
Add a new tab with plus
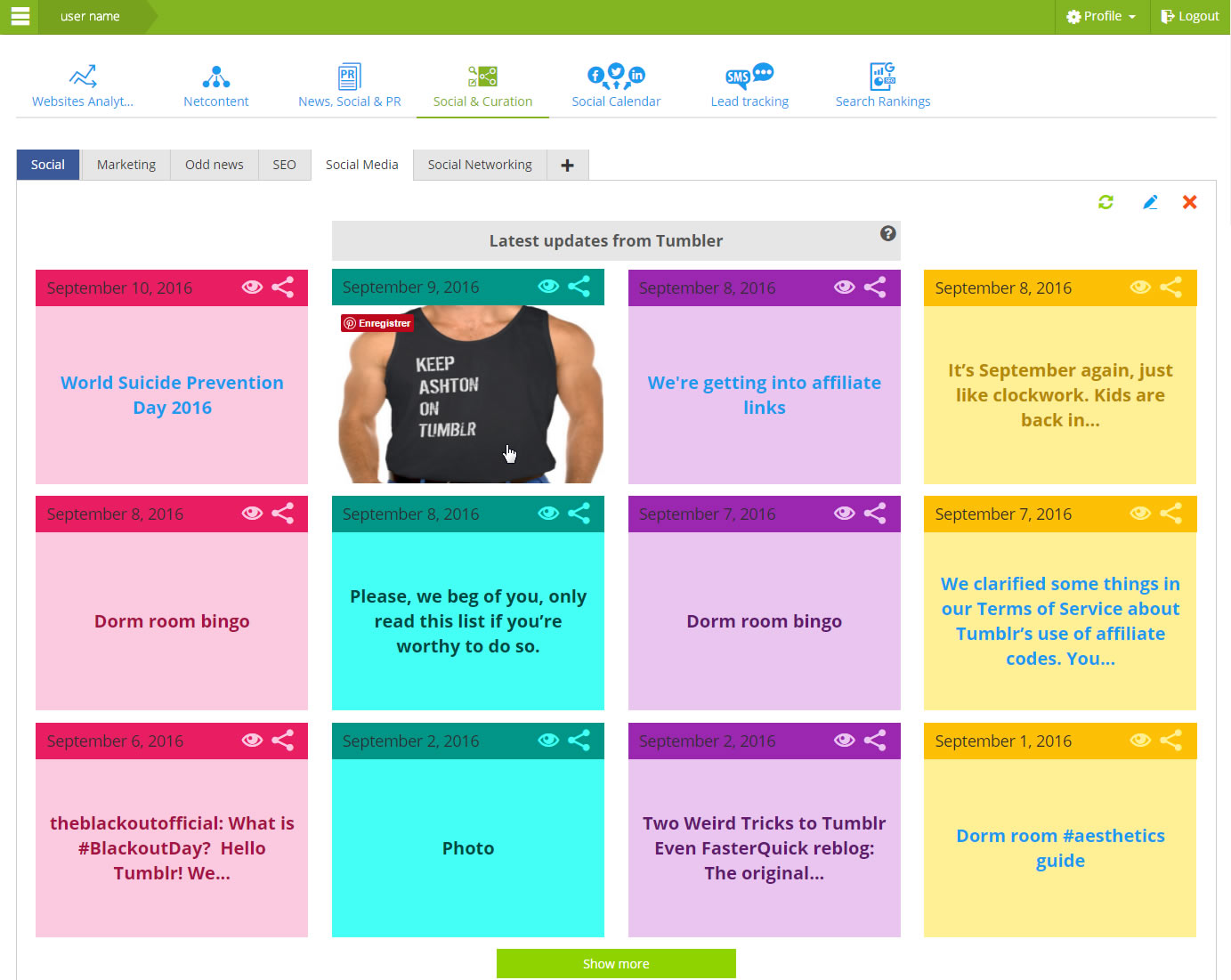click(568, 165)
